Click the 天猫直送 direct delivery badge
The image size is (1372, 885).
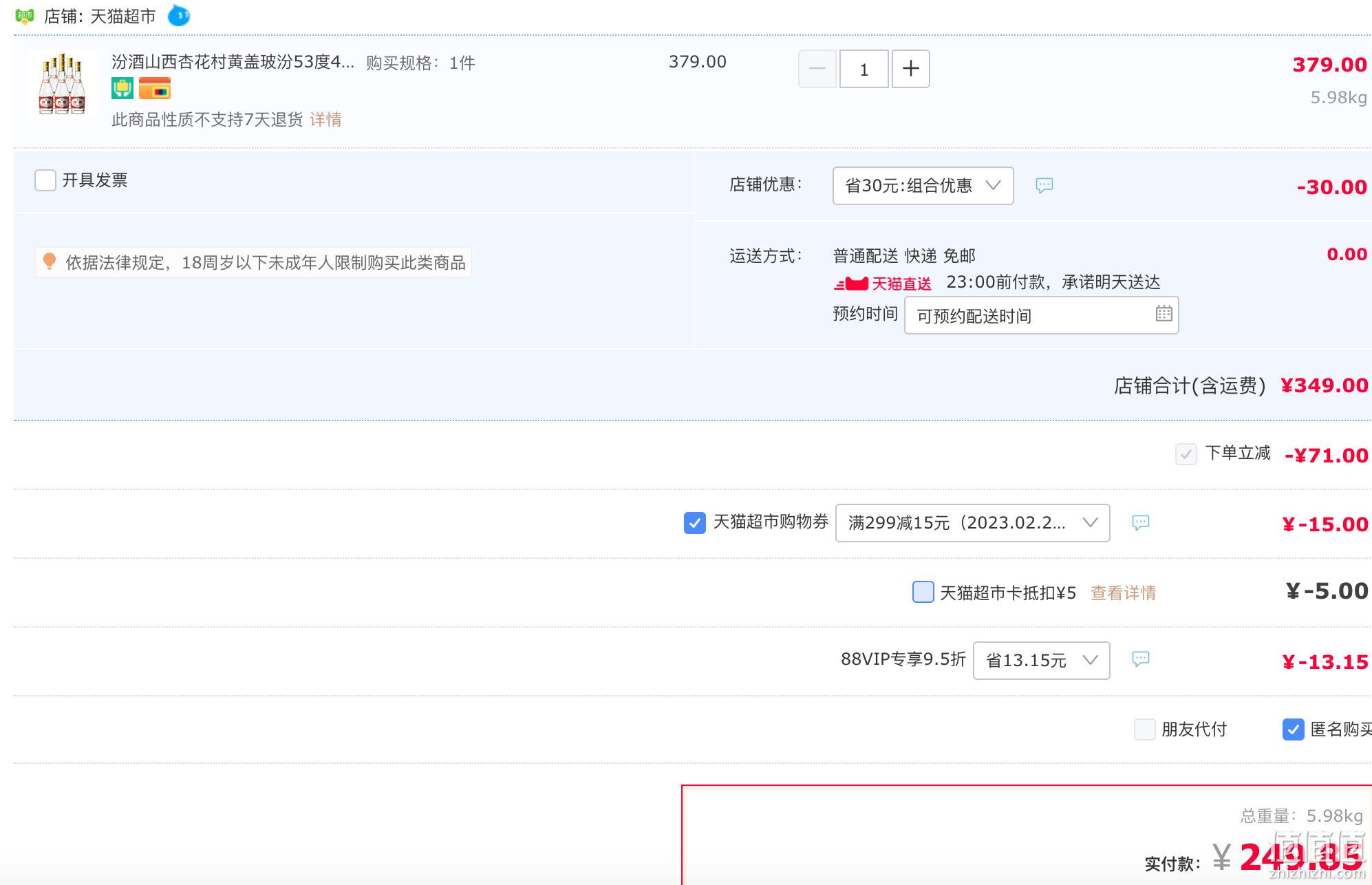point(883,284)
